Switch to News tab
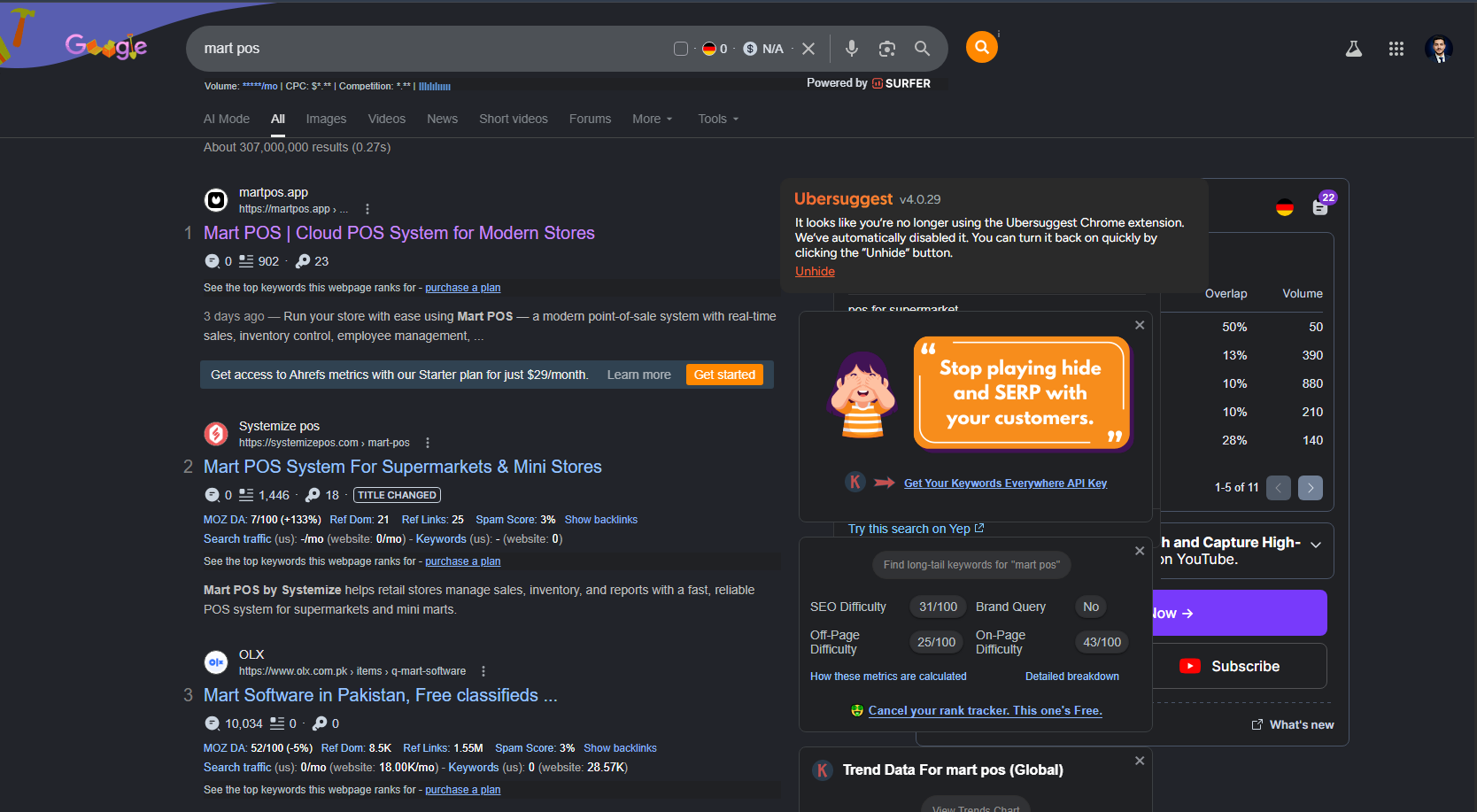Screen dimensions: 1477x812 443,119
